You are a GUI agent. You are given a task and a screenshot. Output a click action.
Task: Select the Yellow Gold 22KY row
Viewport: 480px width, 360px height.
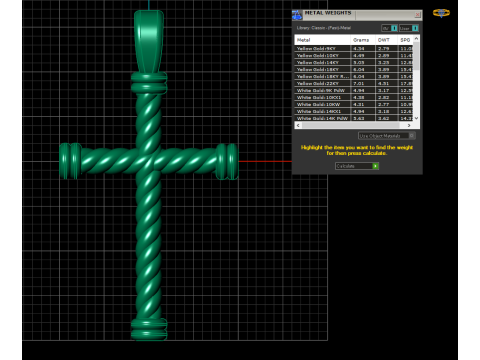[354, 83]
